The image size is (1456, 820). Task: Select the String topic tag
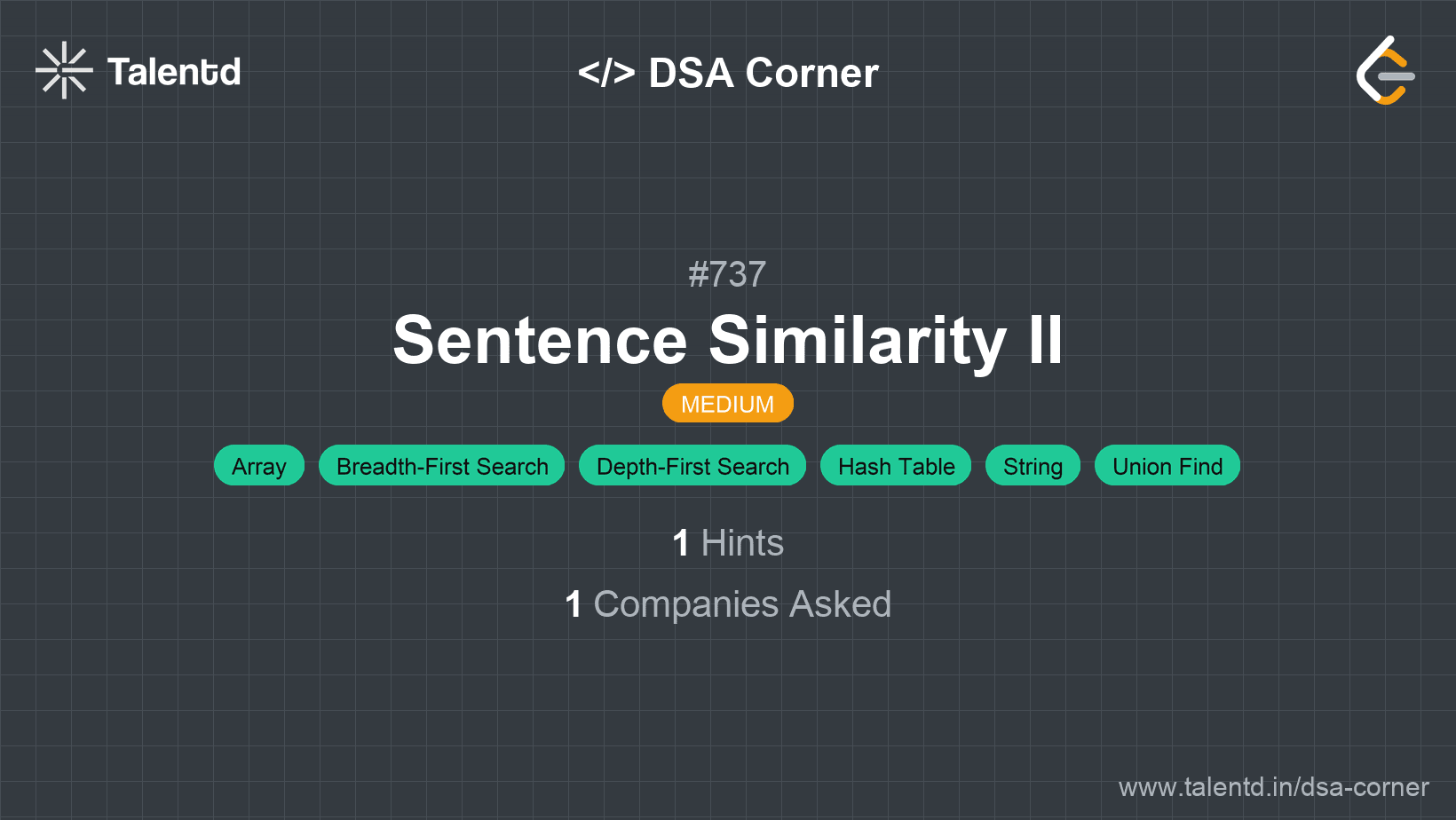click(1033, 466)
